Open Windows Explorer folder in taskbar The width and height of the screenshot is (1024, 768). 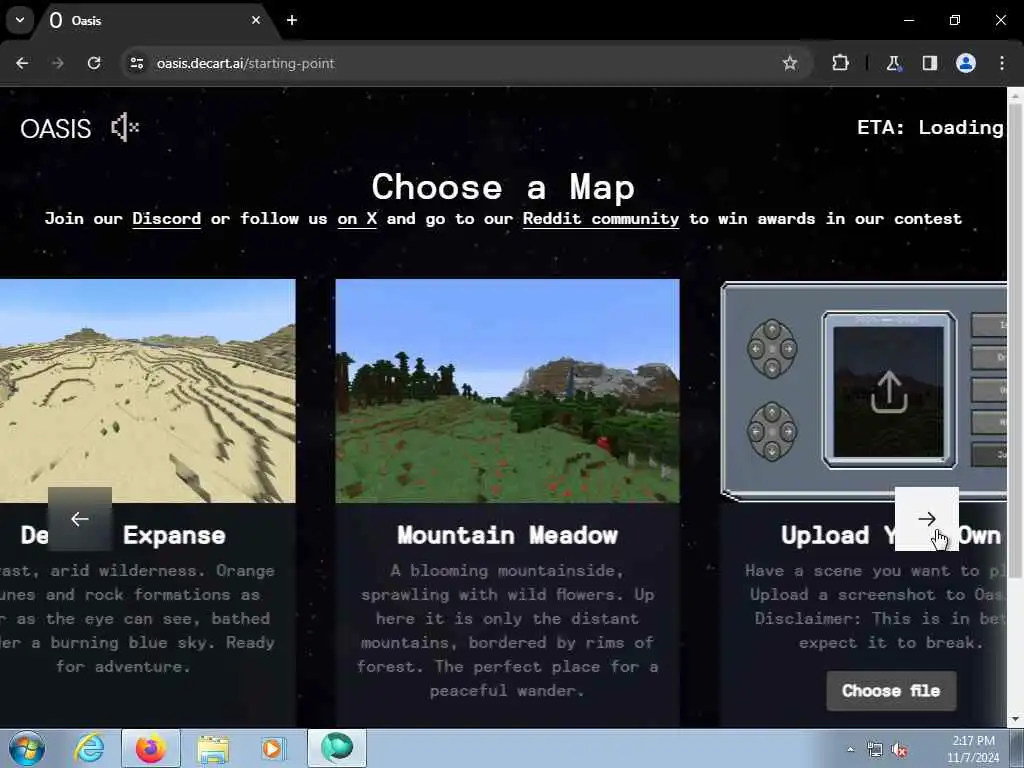click(x=213, y=748)
